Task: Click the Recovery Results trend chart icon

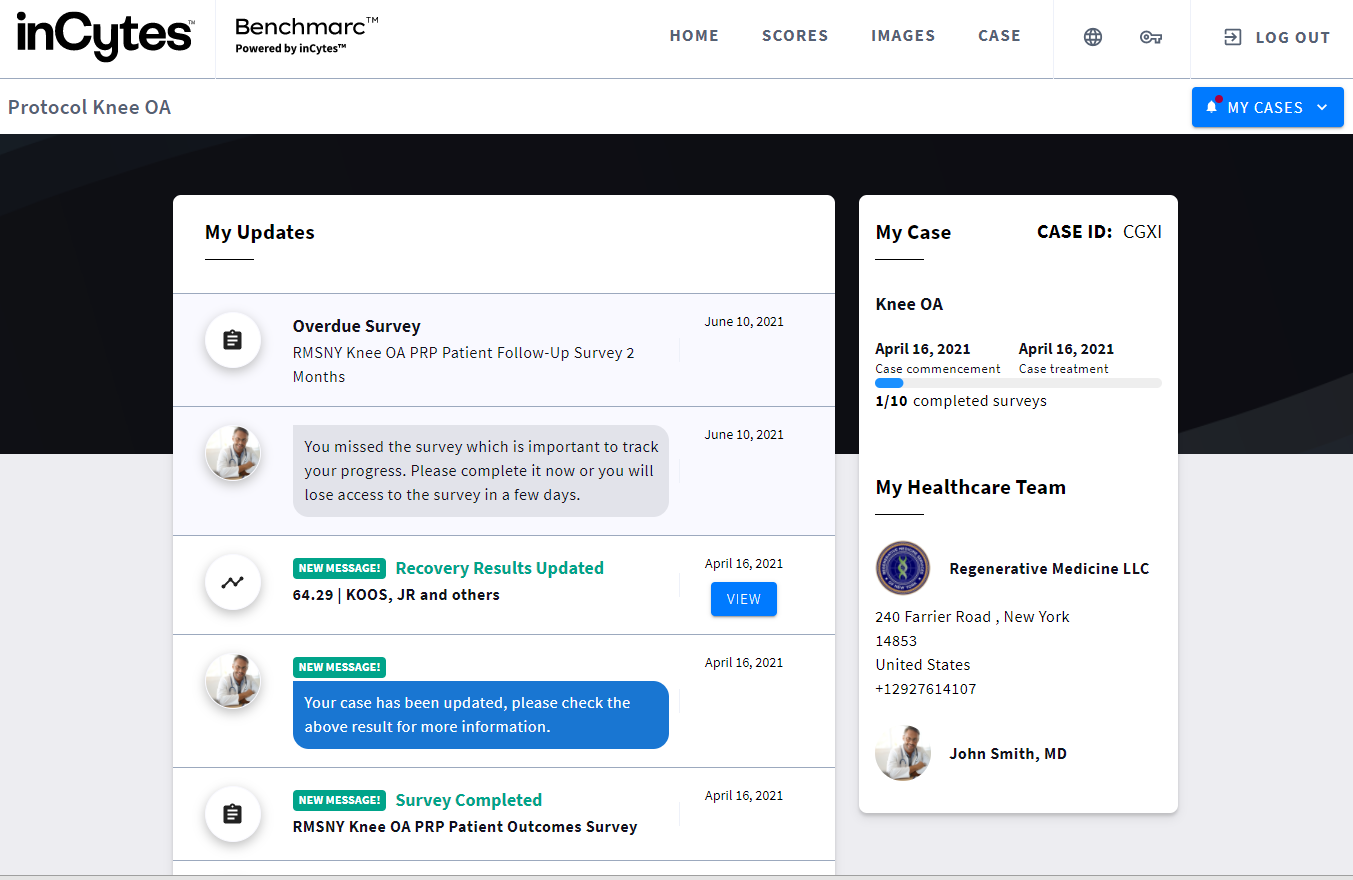Action: click(232, 582)
